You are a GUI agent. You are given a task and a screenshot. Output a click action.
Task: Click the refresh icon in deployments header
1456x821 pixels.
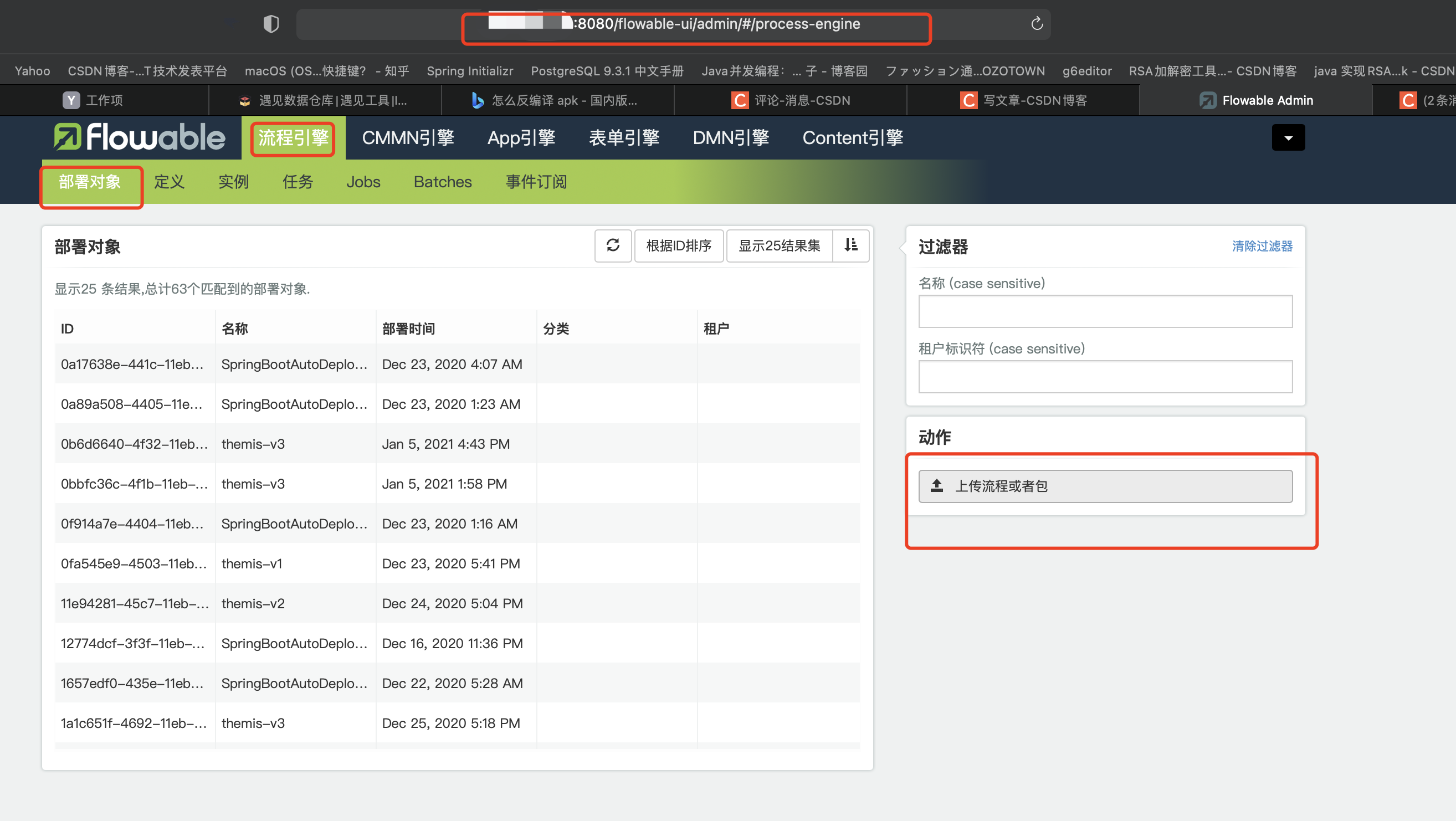pos(613,246)
